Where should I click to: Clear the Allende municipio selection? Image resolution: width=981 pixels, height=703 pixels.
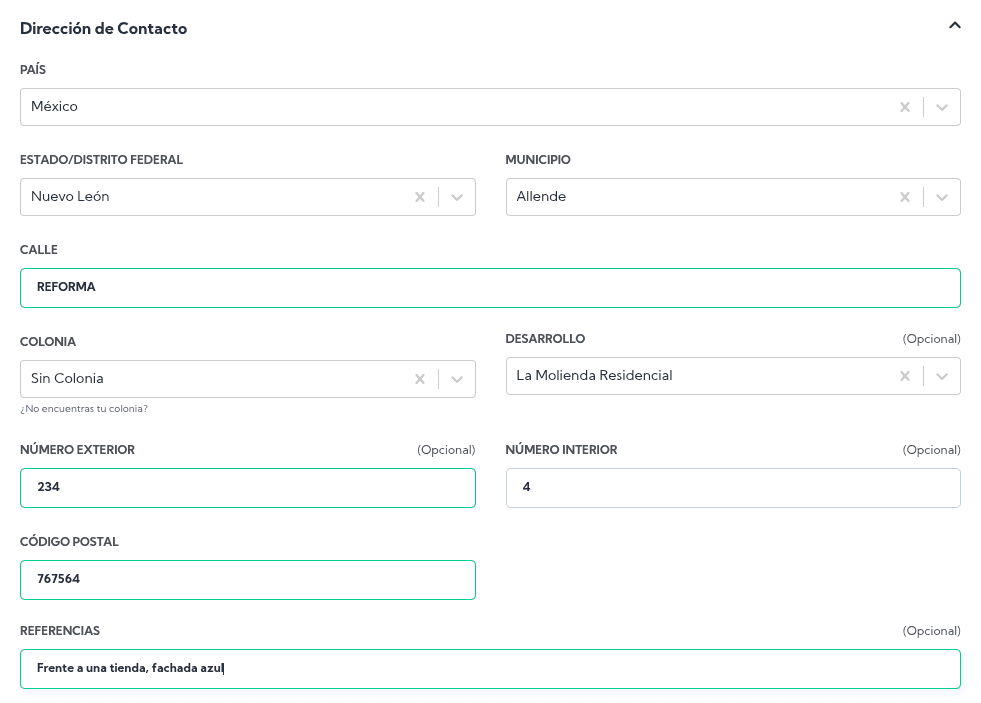(904, 197)
